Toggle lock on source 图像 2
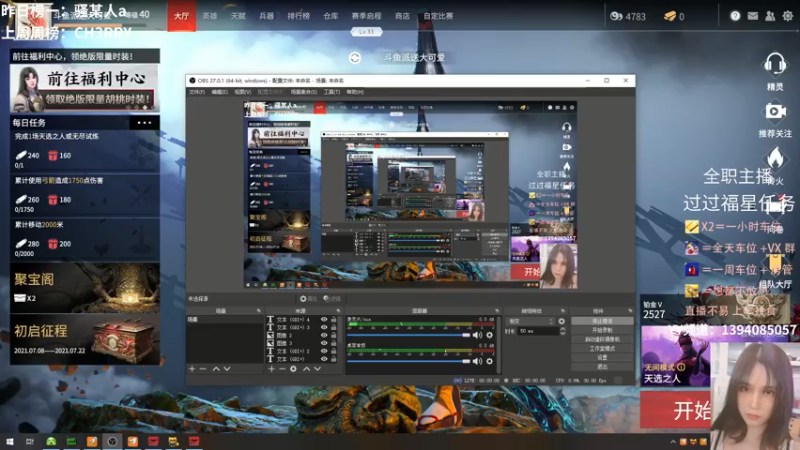800x450 pixels. [334, 335]
